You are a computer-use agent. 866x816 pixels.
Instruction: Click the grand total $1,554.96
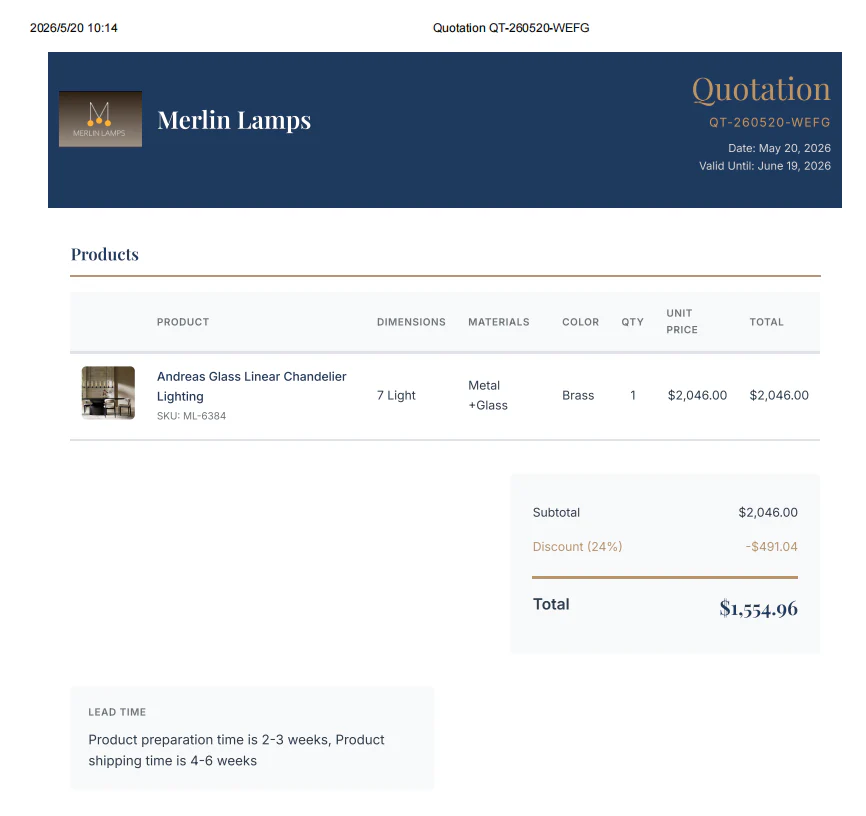click(758, 609)
